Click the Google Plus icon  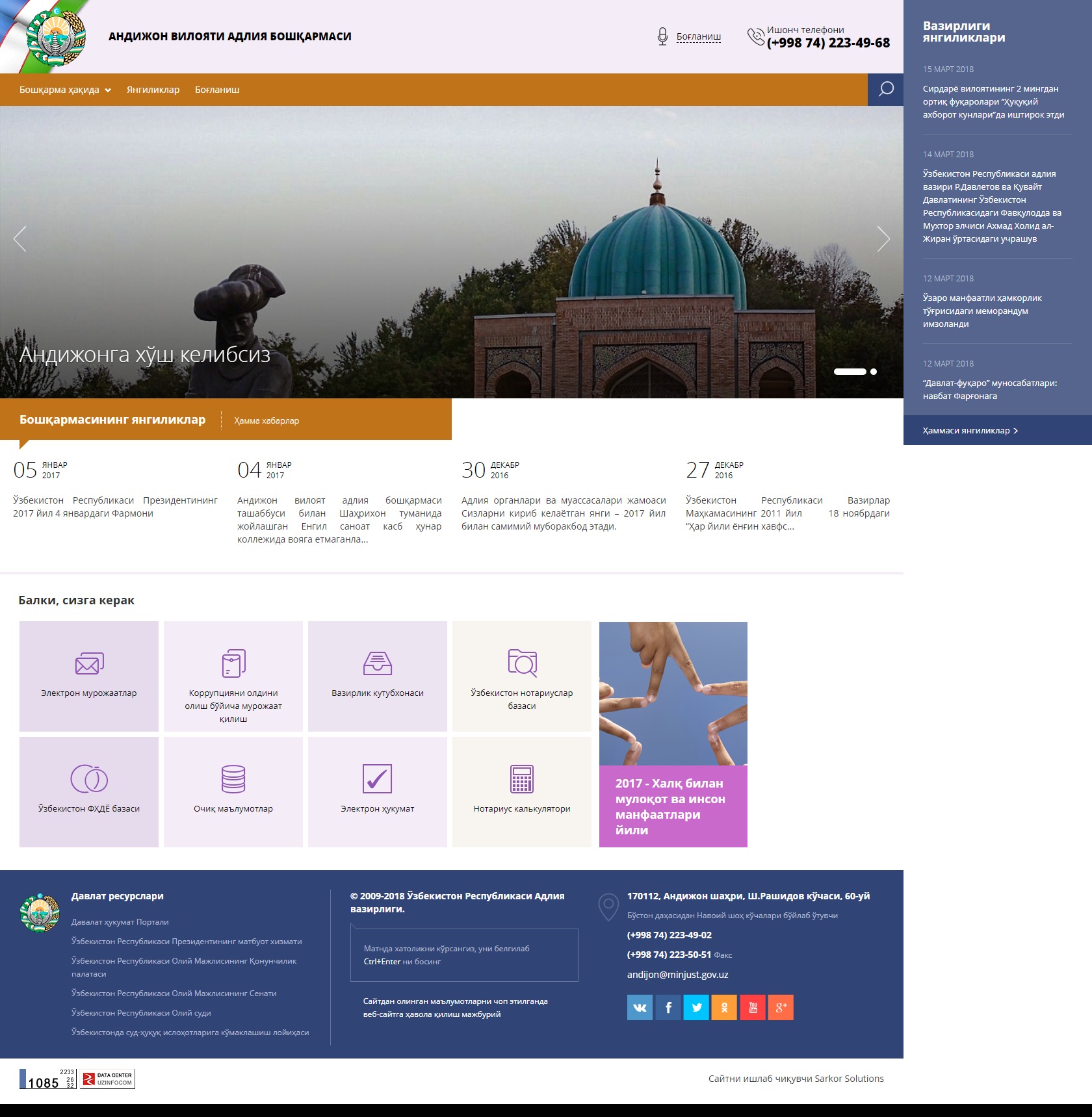pyautogui.click(x=781, y=1007)
